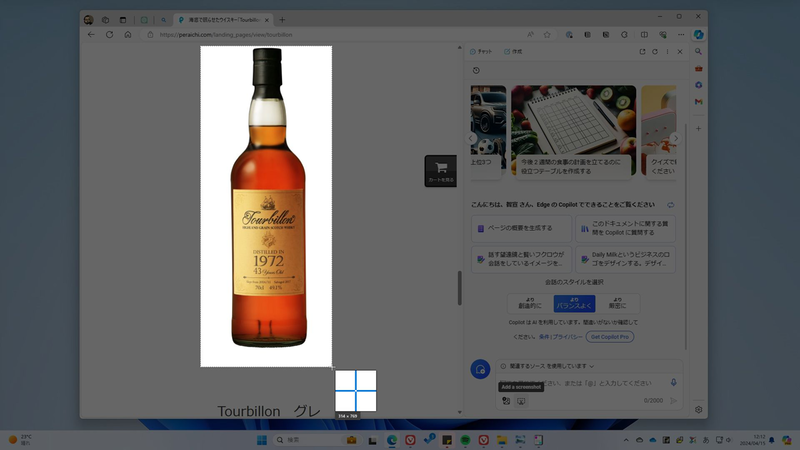Close the Copilot pane
The width and height of the screenshot is (800, 450).
coord(680,52)
